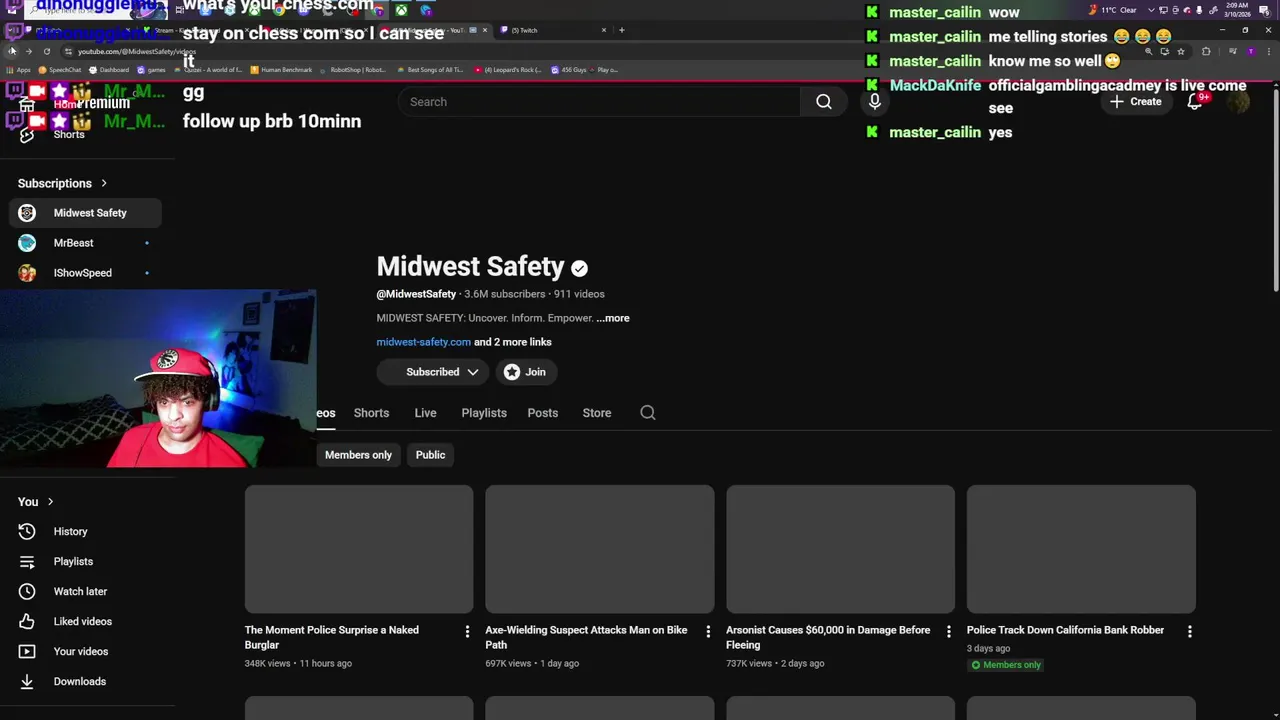Switch to the Shorts channel tab
Viewport: 1280px width, 720px height.
click(x=371, y=413)
